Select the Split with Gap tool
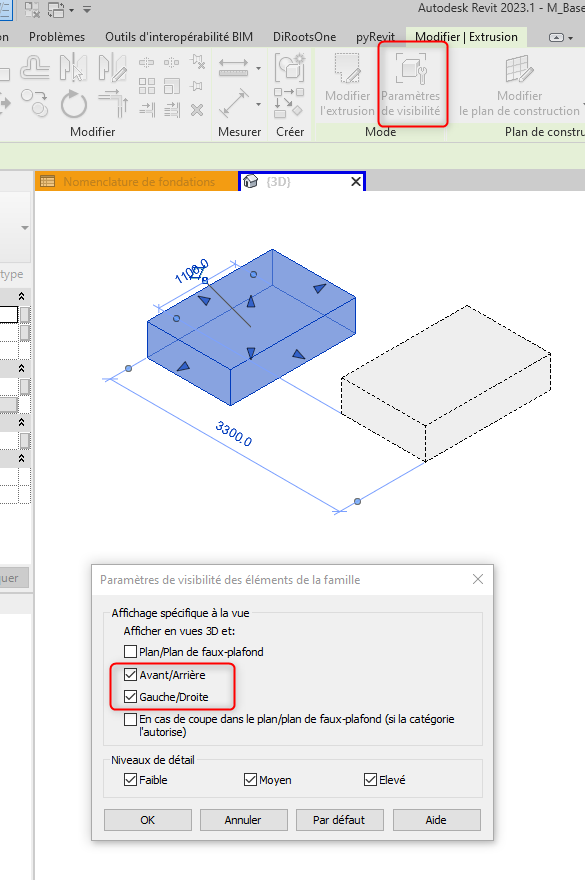Viewport: 585px width, 880px height. tap(172, 62)
